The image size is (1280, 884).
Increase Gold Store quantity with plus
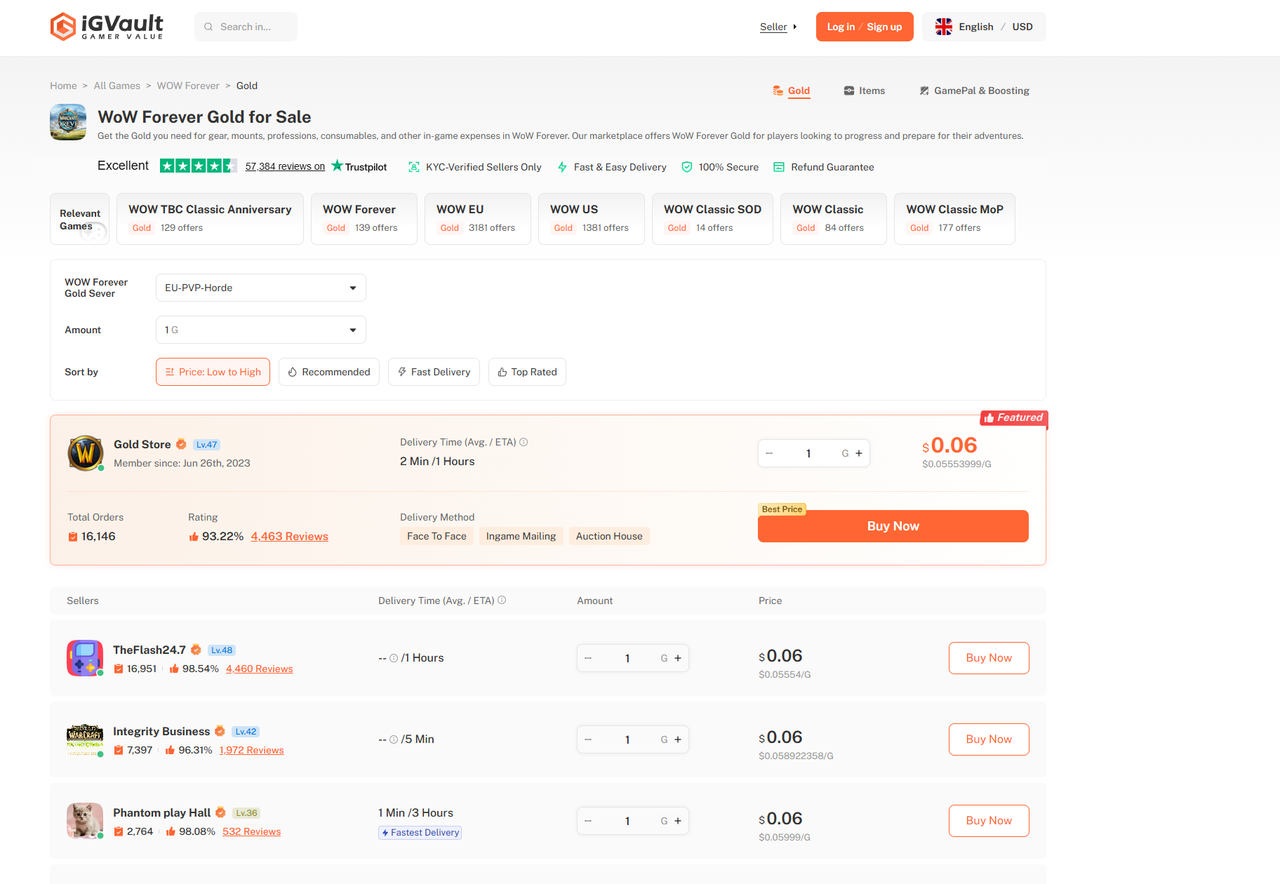coord(859,453)
